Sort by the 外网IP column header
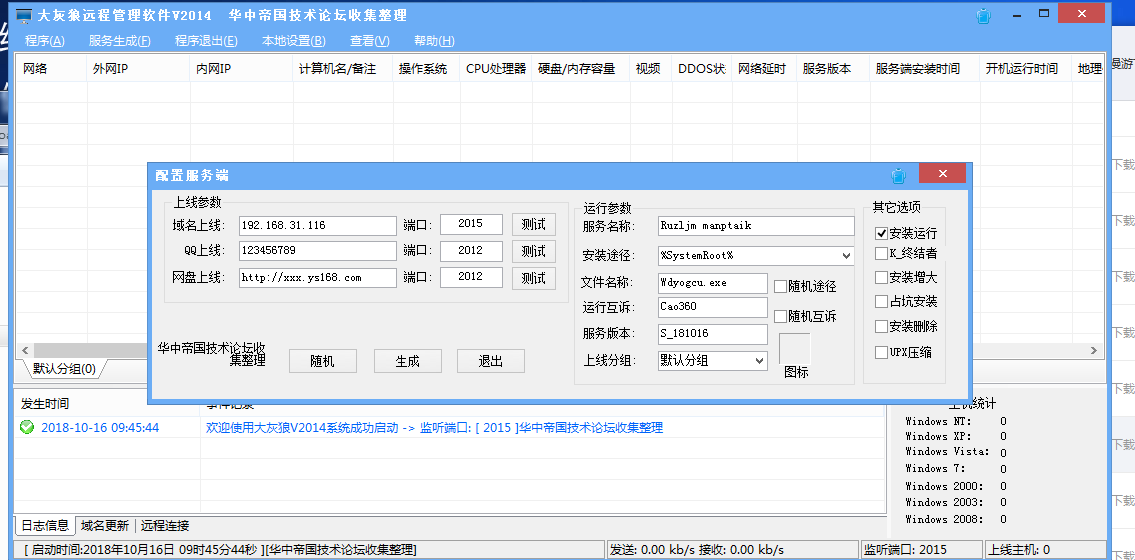The width and height of the screenshot is (1135, 560). [139, 69]
